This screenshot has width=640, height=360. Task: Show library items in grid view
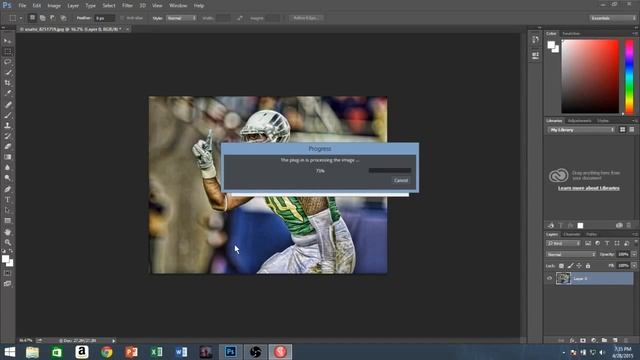(x=622, y=130)
